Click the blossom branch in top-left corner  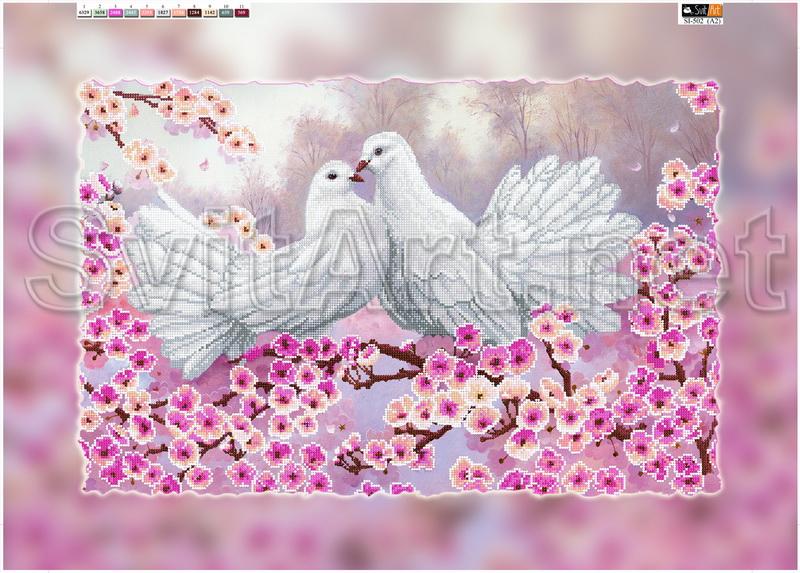tap(160, 110)
